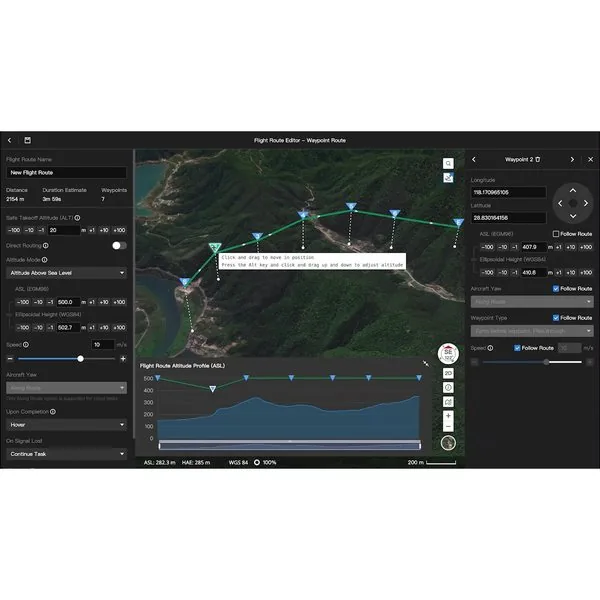Uncheck Follow Route for Waypoint Type
Viewport: 600px width, 600px height.
pos(556,318)
